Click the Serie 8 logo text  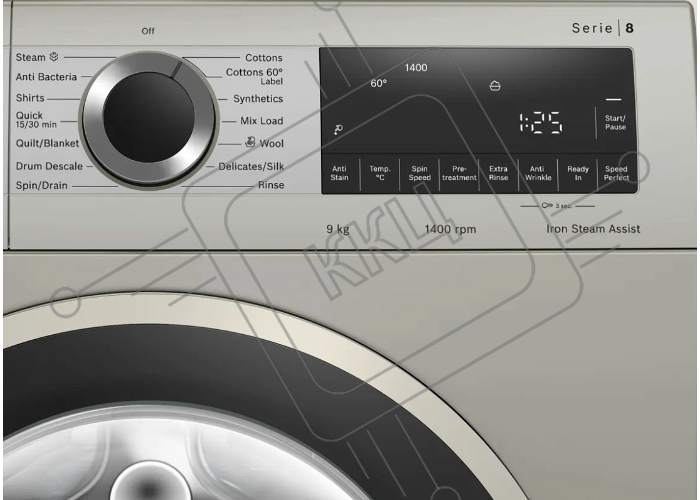pyautogui.click(x=603, y=28)
